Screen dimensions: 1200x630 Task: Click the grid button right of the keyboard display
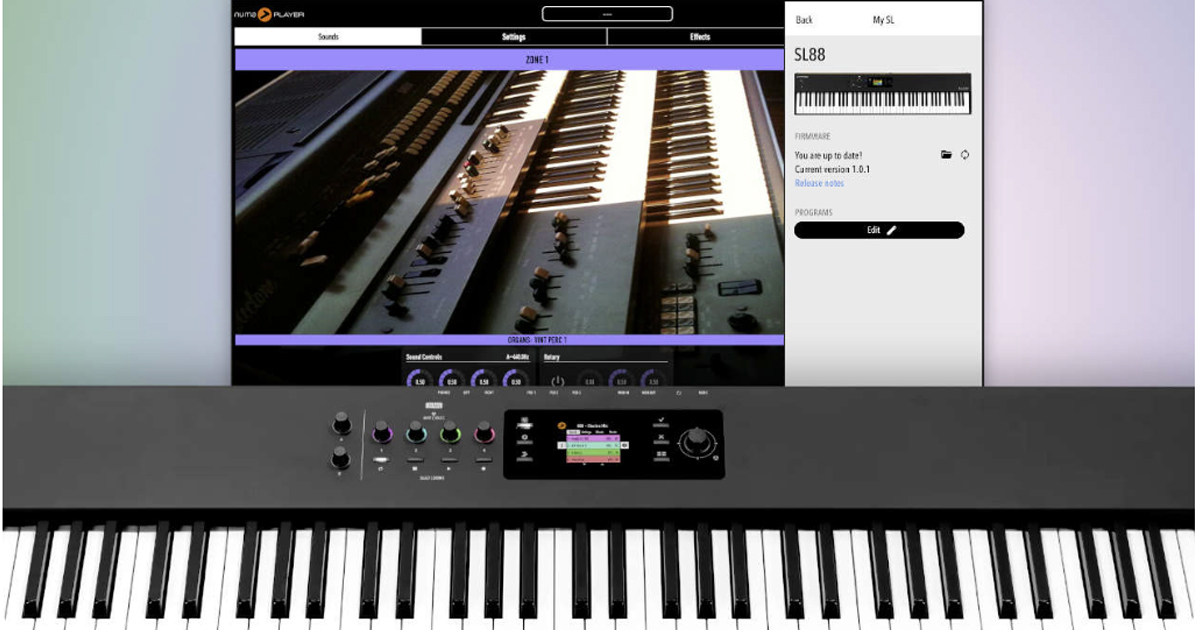click(661, 455)
